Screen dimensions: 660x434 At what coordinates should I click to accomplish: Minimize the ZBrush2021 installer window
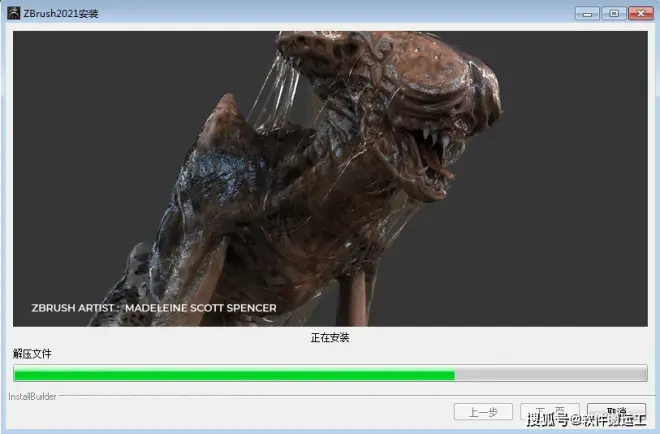click(587, 13)
